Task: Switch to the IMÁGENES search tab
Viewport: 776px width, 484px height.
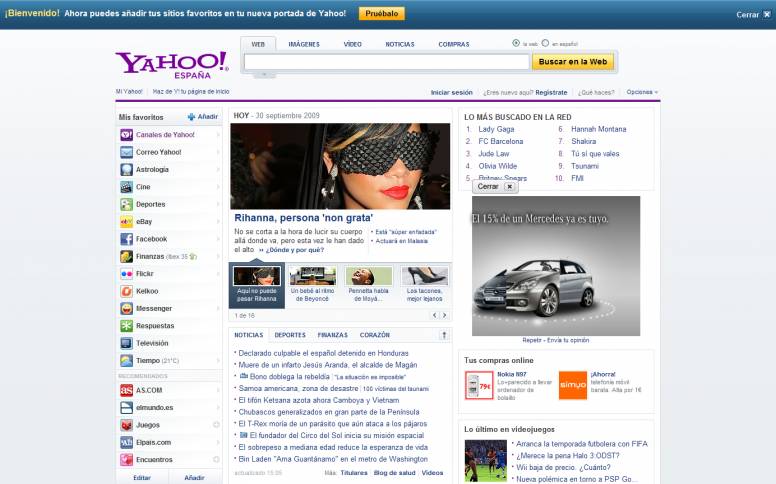Action: click(x=304, y=44)
